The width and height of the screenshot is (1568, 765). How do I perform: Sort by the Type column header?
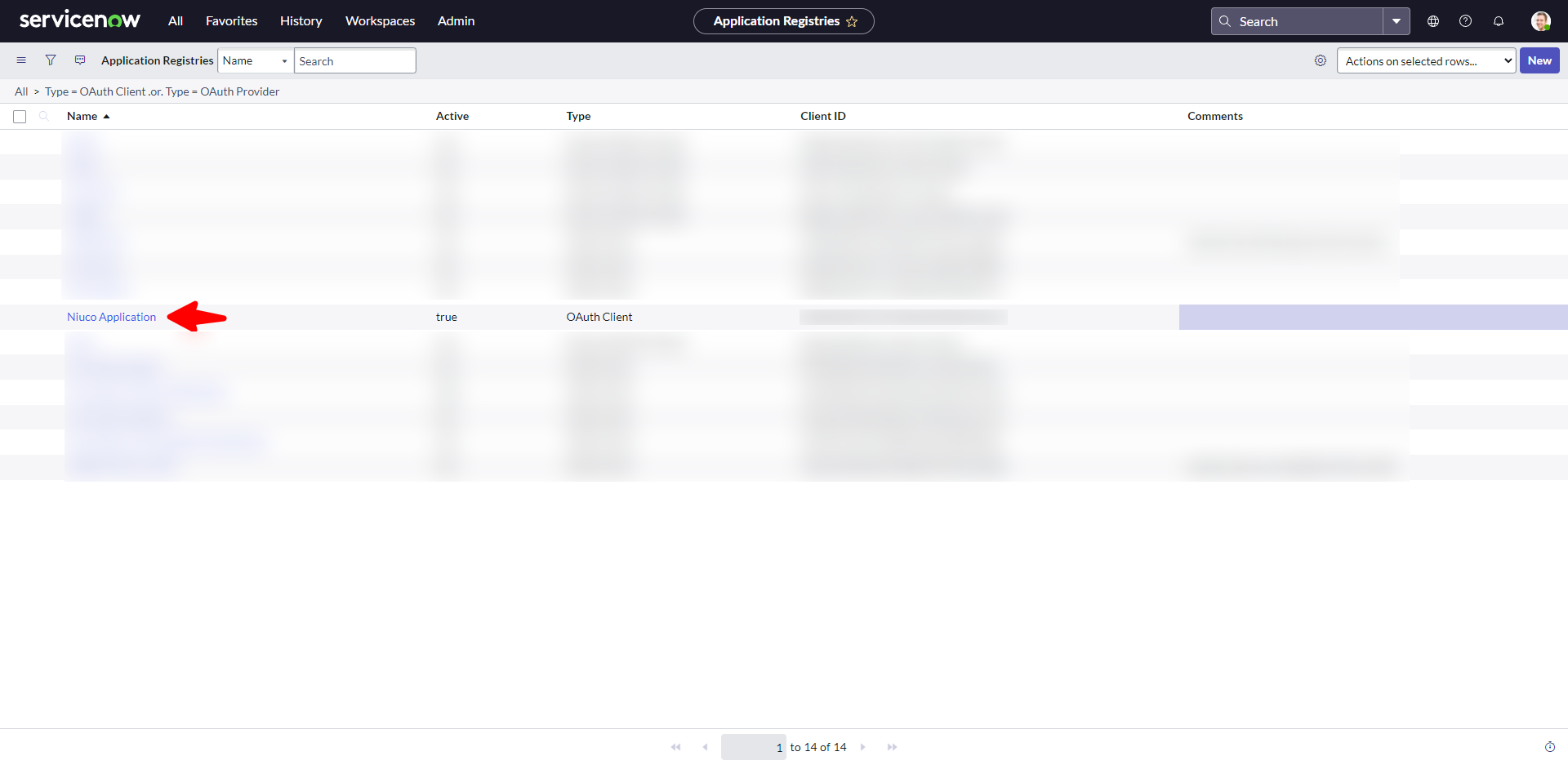(578, 116)
